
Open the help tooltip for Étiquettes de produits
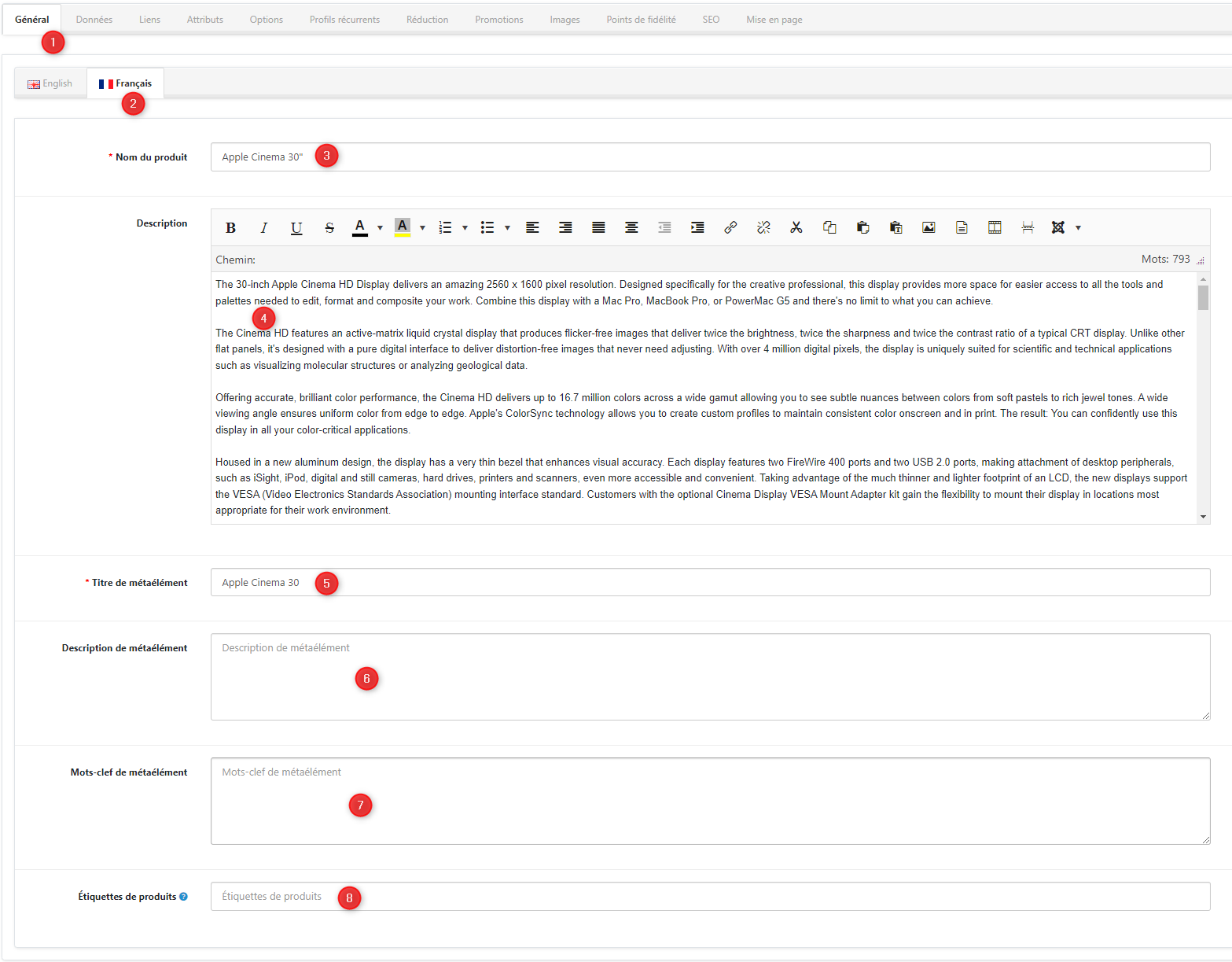[x=183, y=897]
